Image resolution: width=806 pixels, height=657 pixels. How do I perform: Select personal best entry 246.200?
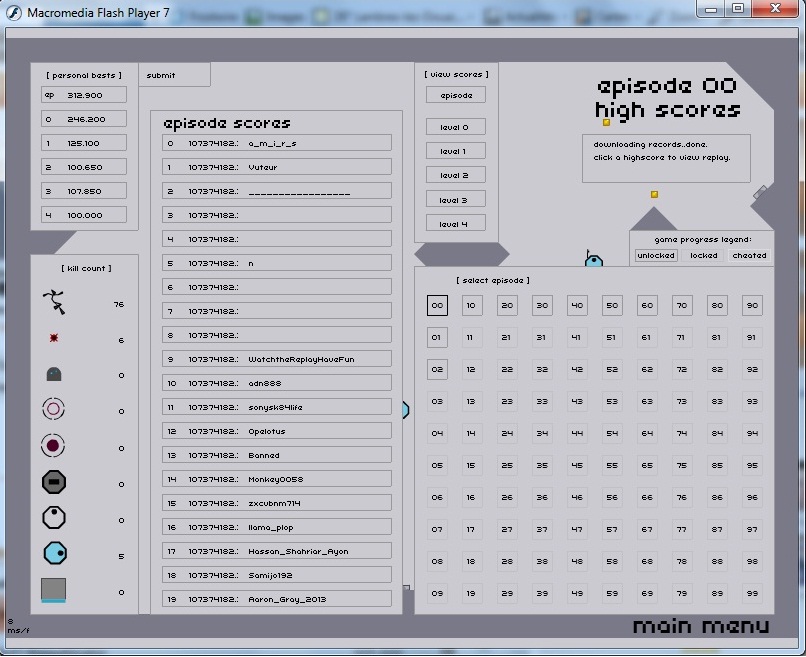[85, 119]
